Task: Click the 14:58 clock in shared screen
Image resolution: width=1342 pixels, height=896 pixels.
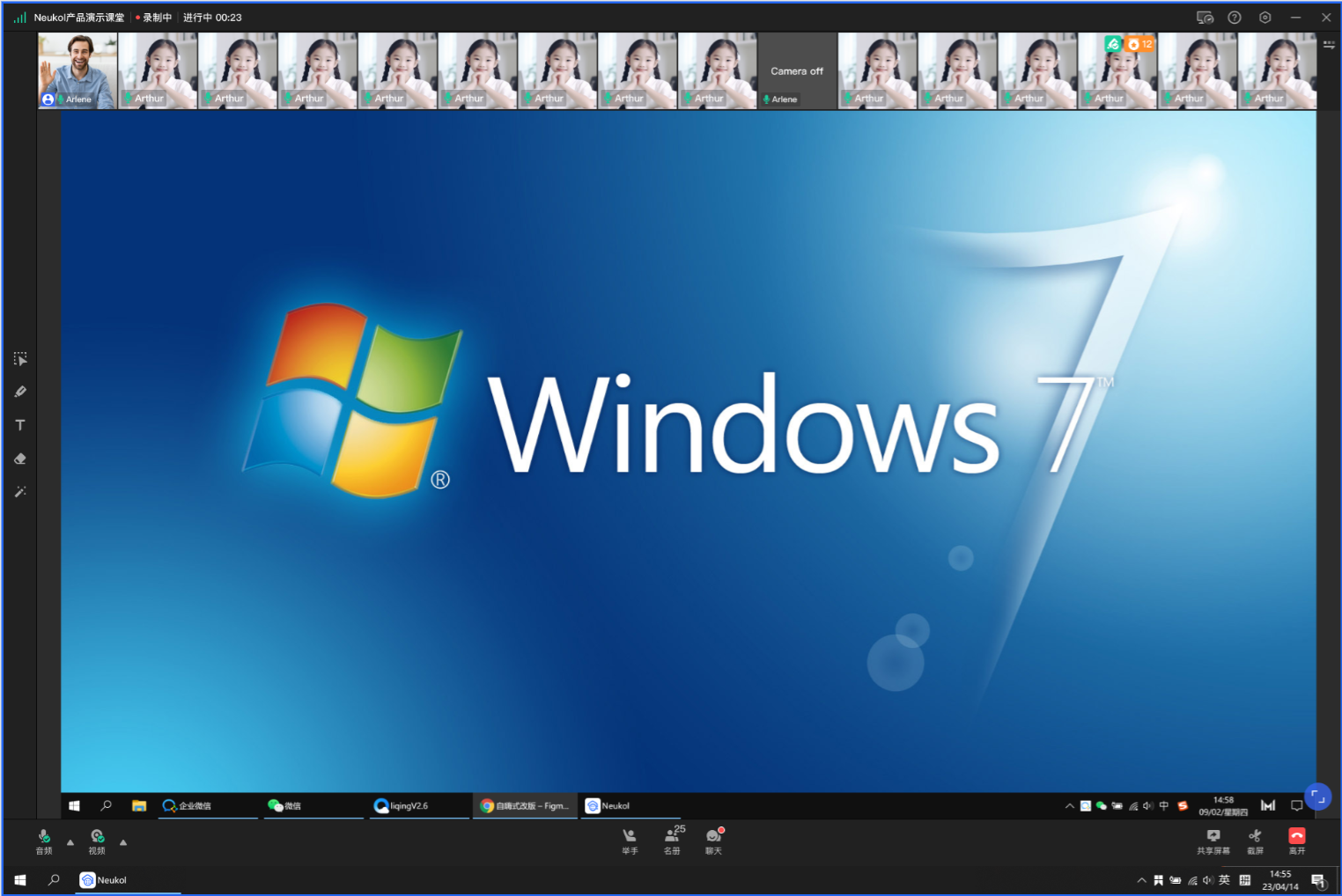Action: click(1223, 805)
